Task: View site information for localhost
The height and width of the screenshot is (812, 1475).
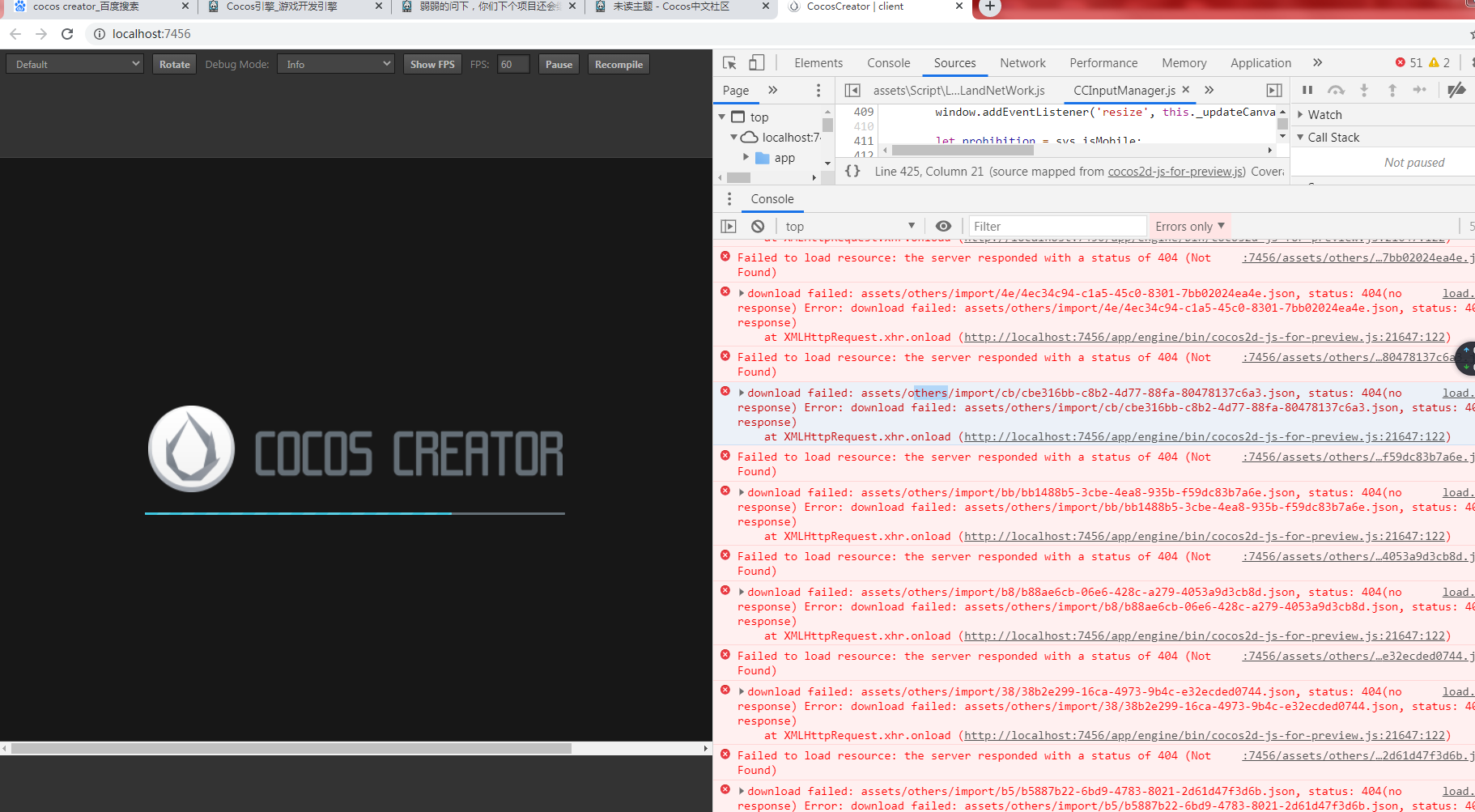Action: click(100, 34)
